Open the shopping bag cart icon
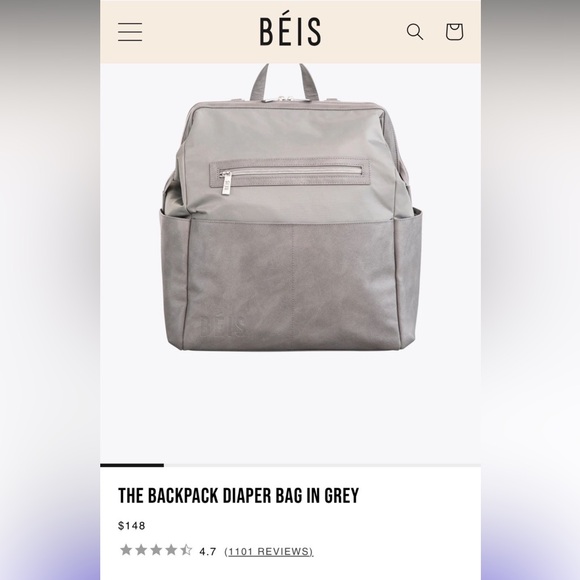Viewport: 580px width, 580px height. pos(454,32)
